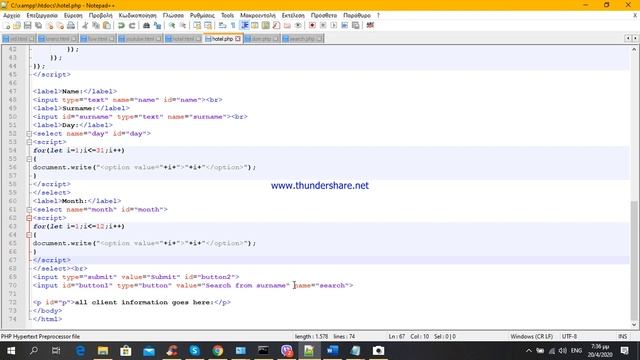Open the Document Map icon
The height and width of the screenshot is (360, 640).
266,25
